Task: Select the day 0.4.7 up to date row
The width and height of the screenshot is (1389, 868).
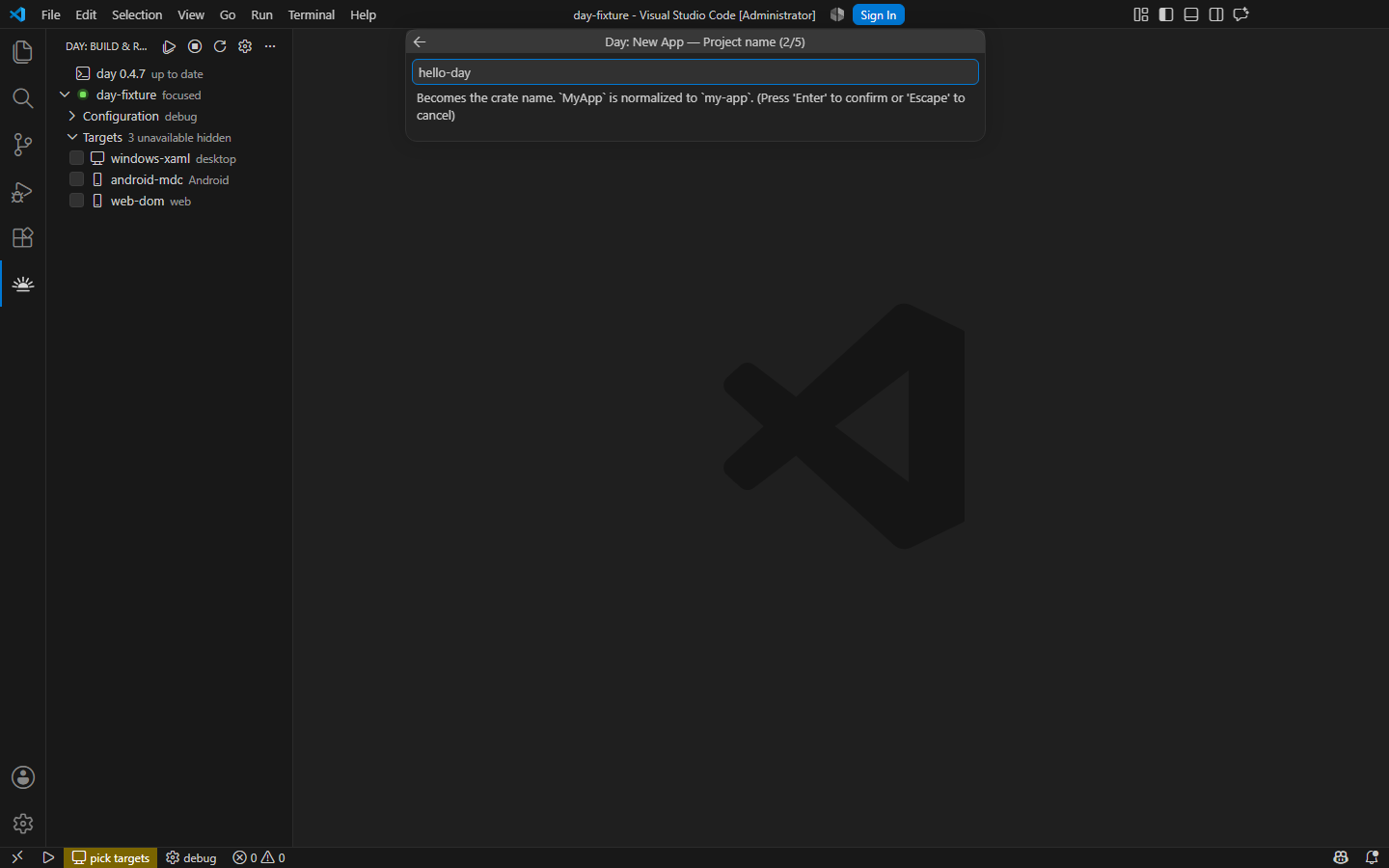Action: [x=169, y=73]
